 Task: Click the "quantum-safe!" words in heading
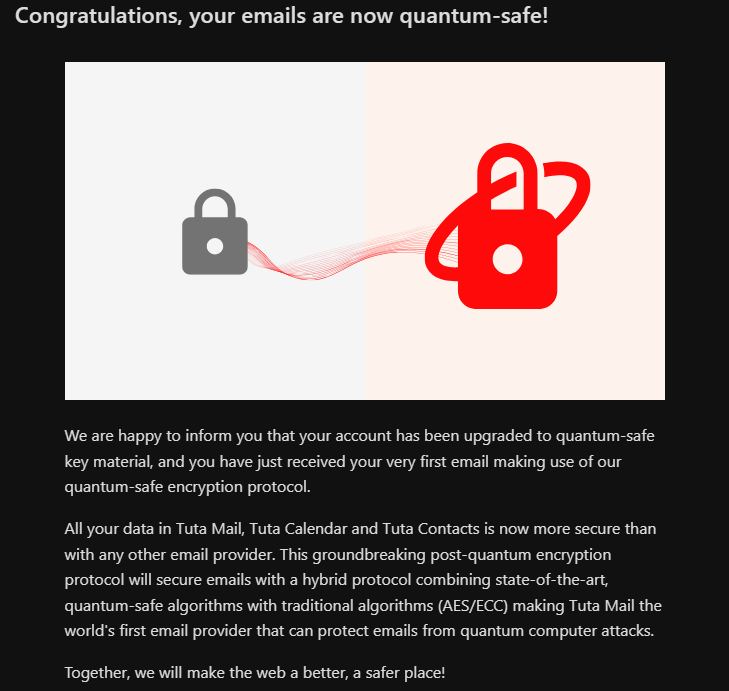click(x=483, y=17)
